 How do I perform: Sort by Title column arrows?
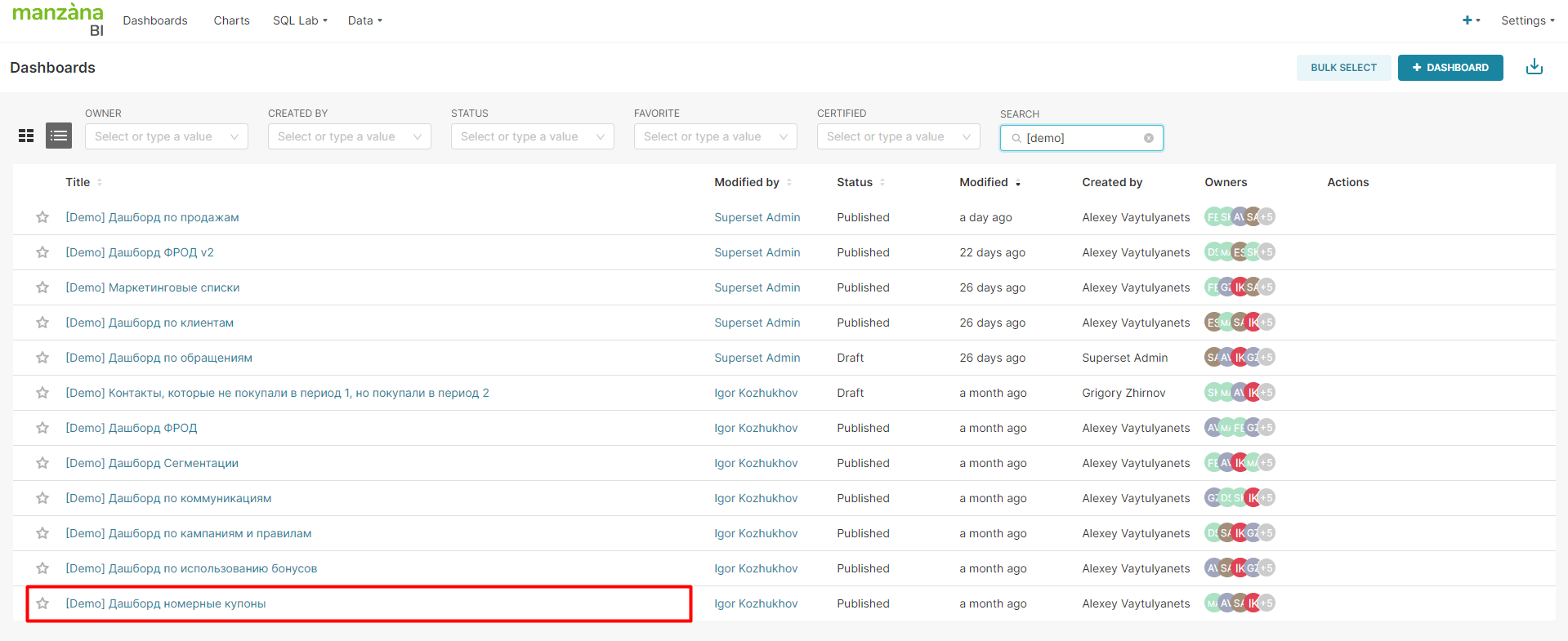point(100,182)
